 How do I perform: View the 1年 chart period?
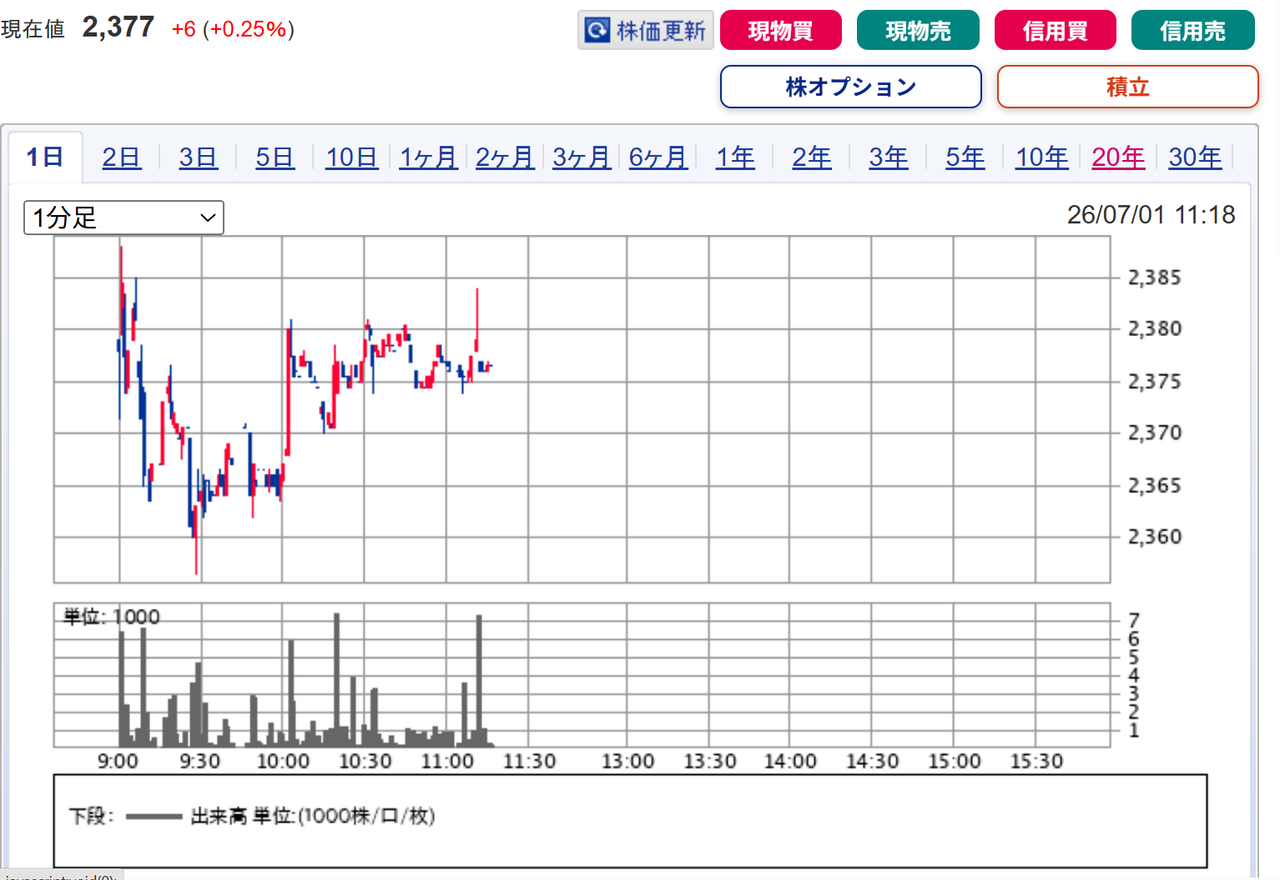735,157
